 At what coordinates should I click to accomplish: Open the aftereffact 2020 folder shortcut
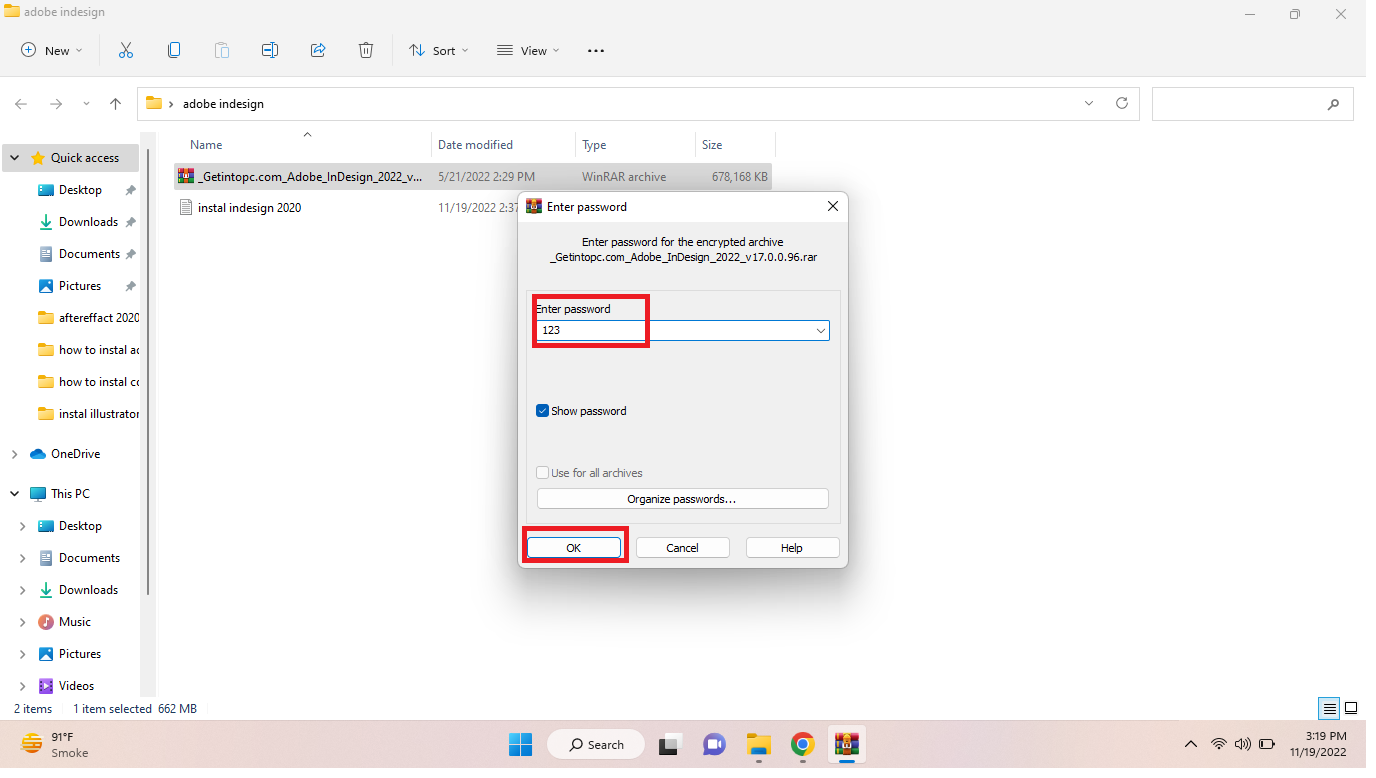click(x=88, y=318)
